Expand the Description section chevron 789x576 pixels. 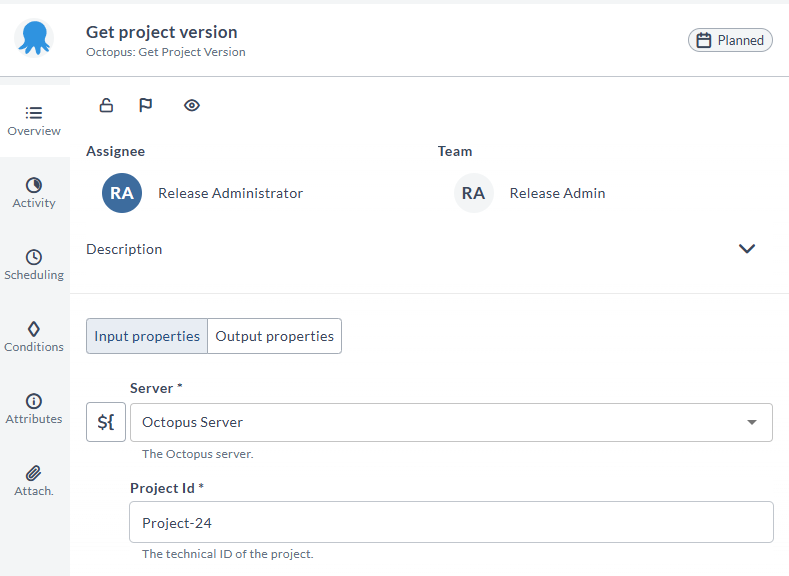point(747,249)
